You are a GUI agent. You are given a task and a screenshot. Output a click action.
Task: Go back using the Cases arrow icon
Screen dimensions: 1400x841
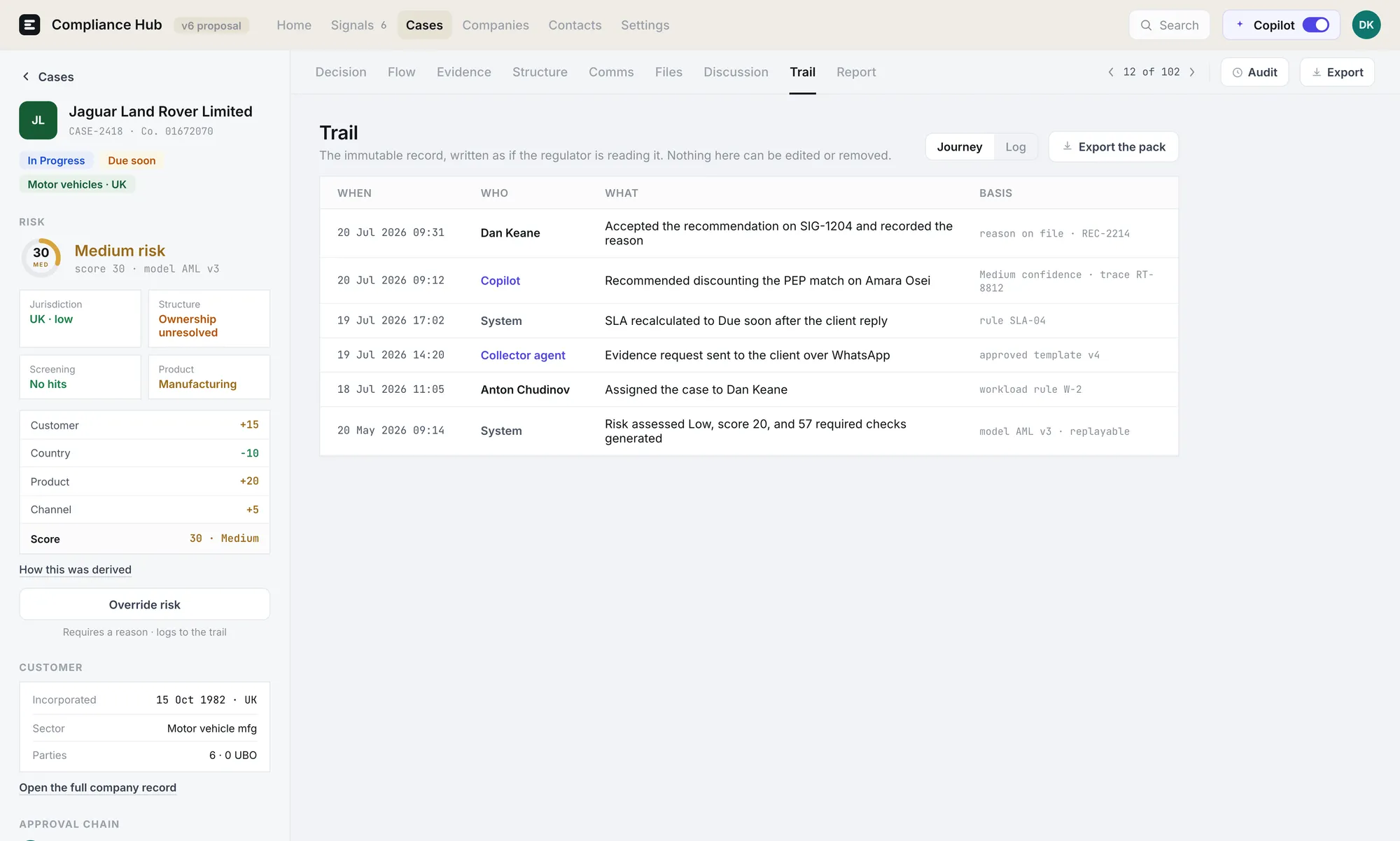click(26, 76)
